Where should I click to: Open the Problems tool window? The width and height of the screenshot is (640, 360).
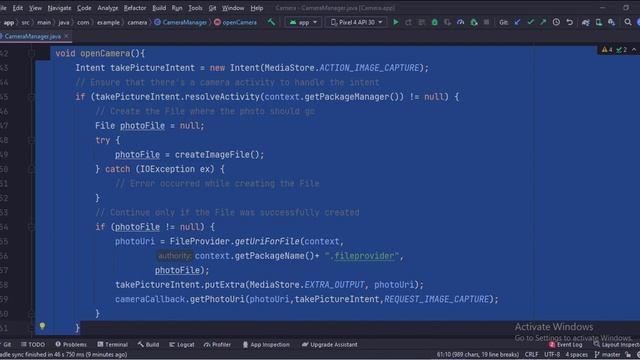[x=71, y=344]
